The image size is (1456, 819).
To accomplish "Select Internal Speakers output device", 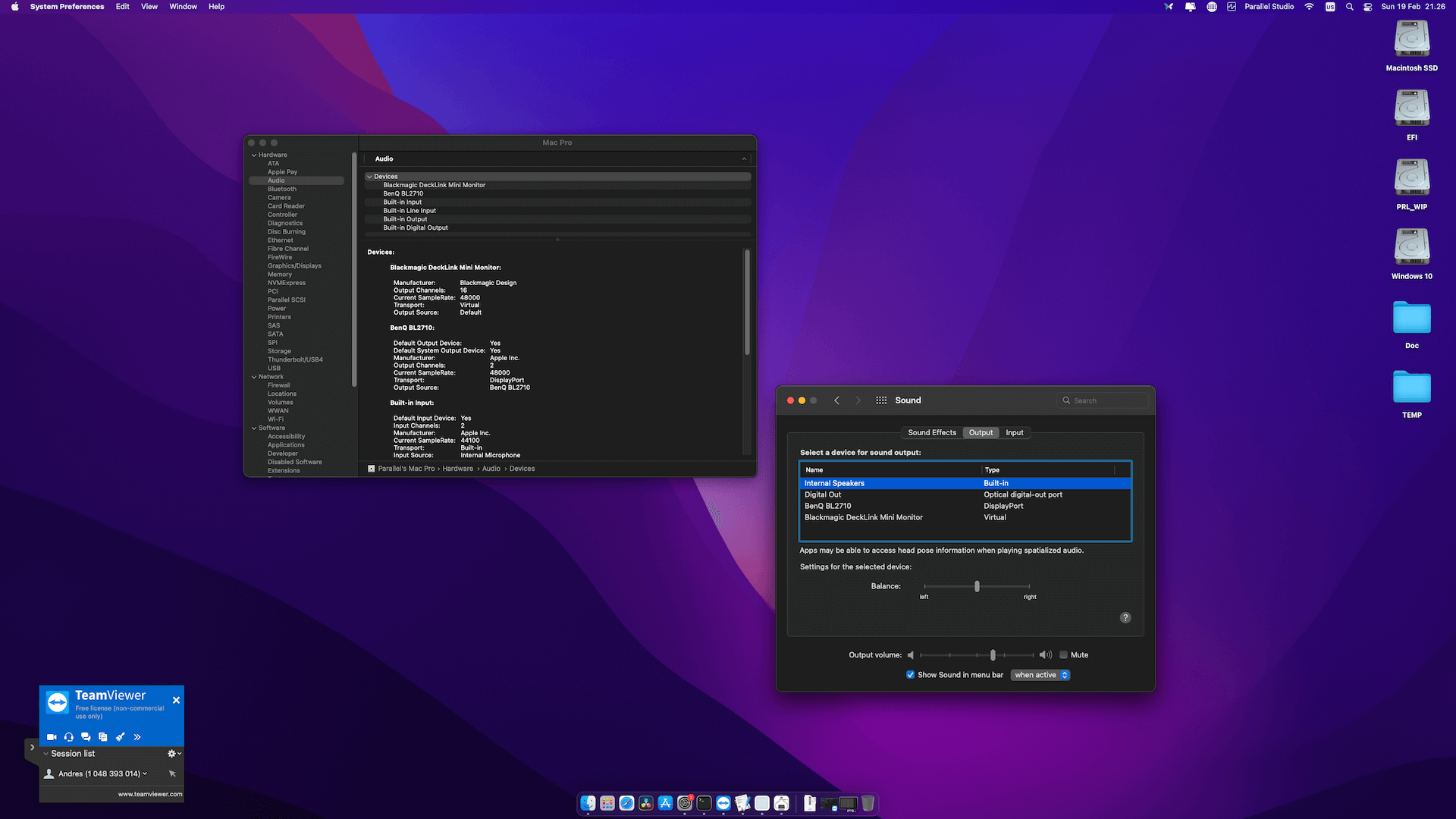I will (965, 483).
